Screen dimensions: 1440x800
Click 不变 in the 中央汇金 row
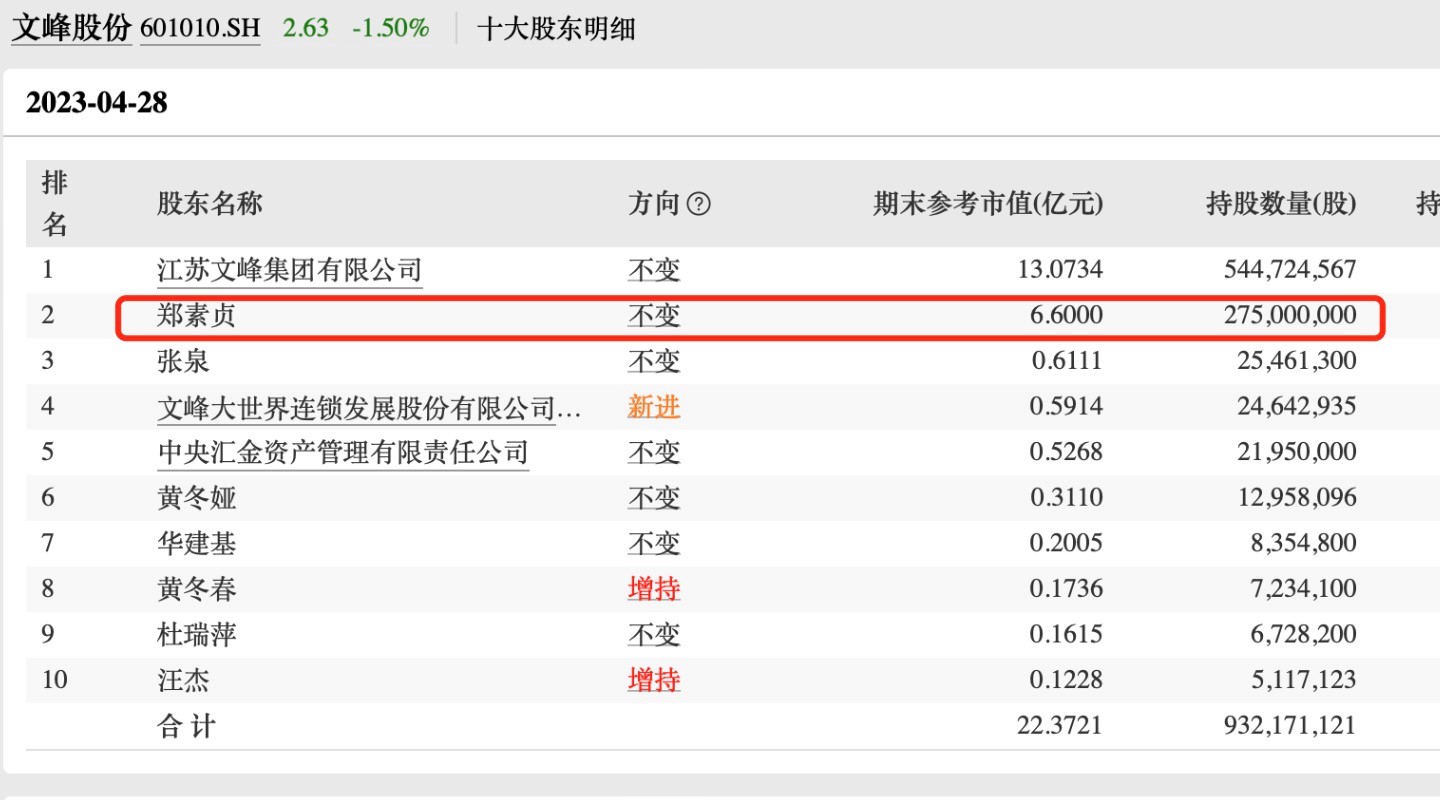(x=654, y=453)
